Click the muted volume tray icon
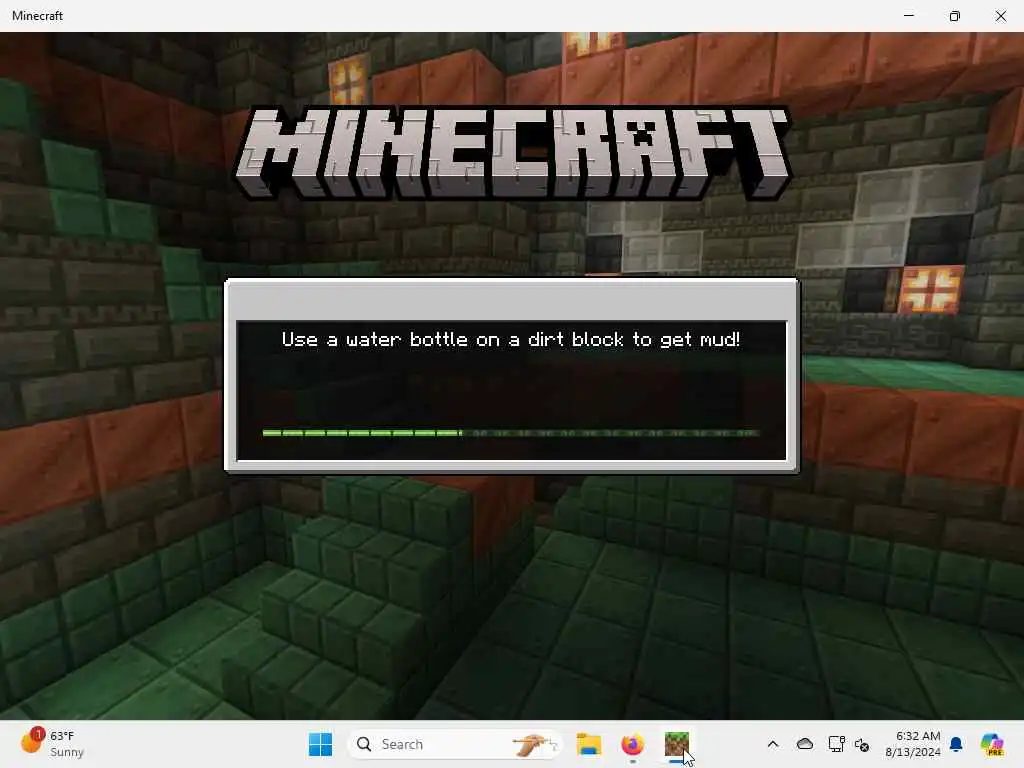This screenshot has width=1024, height=768. click(x=862, y=744)
